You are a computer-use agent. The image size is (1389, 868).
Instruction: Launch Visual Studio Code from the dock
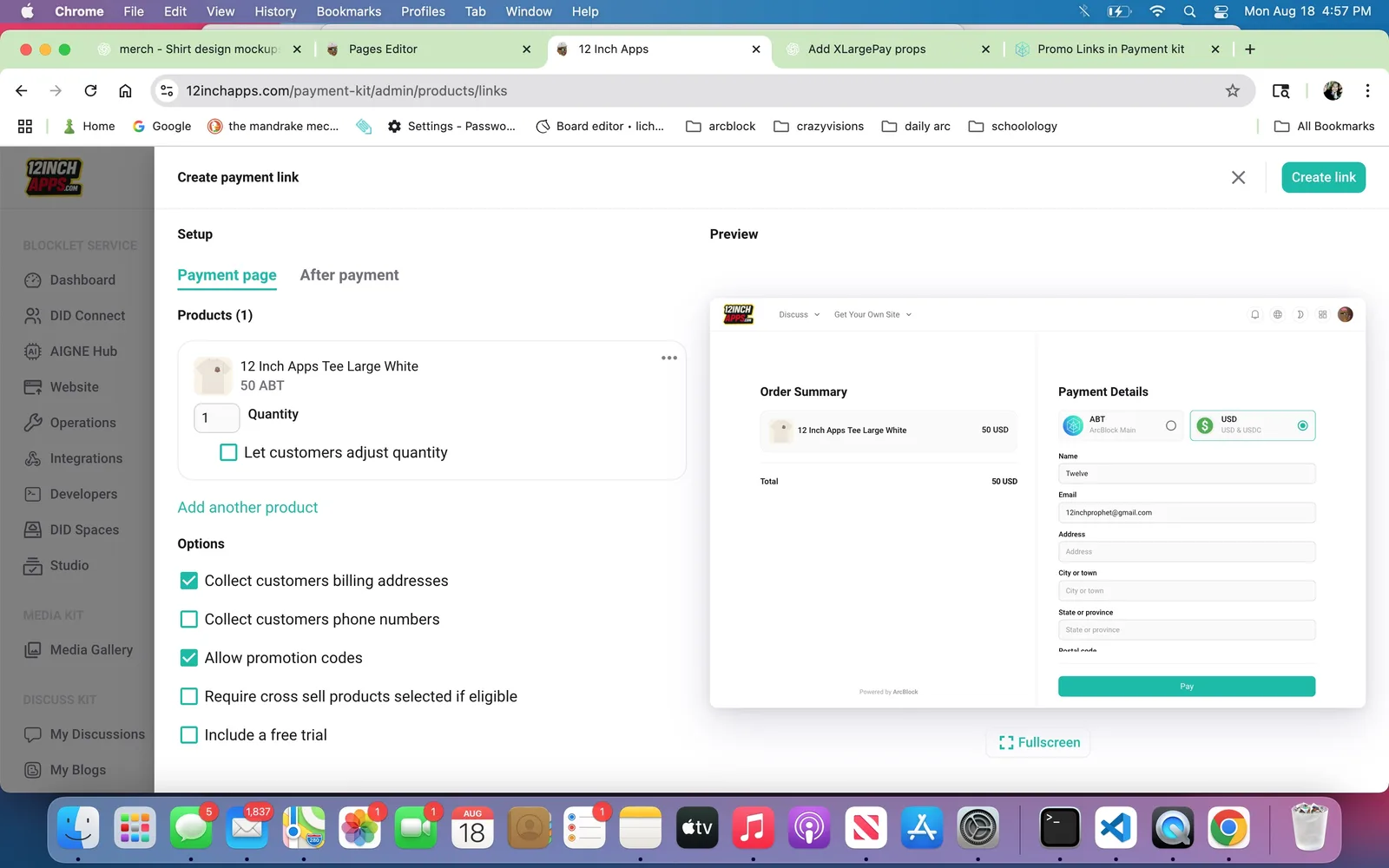[x=1116, y=827]
